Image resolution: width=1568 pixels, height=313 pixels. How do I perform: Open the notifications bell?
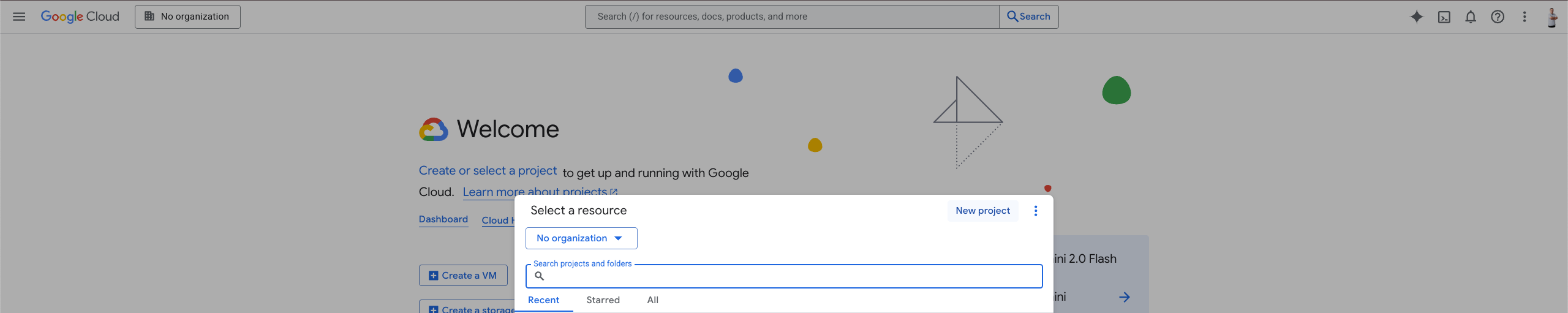pos(1471,17)
